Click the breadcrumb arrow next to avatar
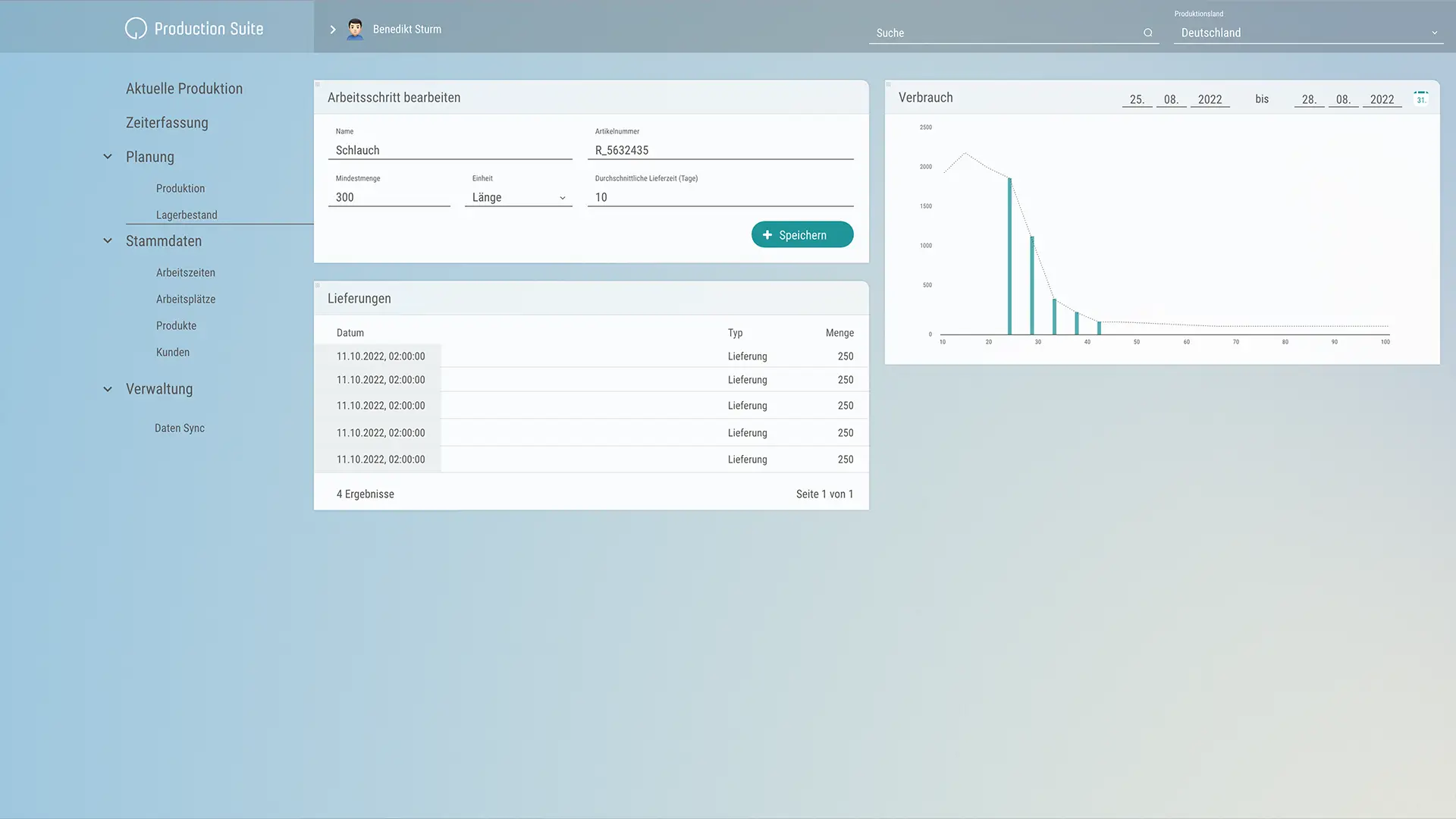The image size is (1456, 819). pyautogui.click(x=332, y=30)
